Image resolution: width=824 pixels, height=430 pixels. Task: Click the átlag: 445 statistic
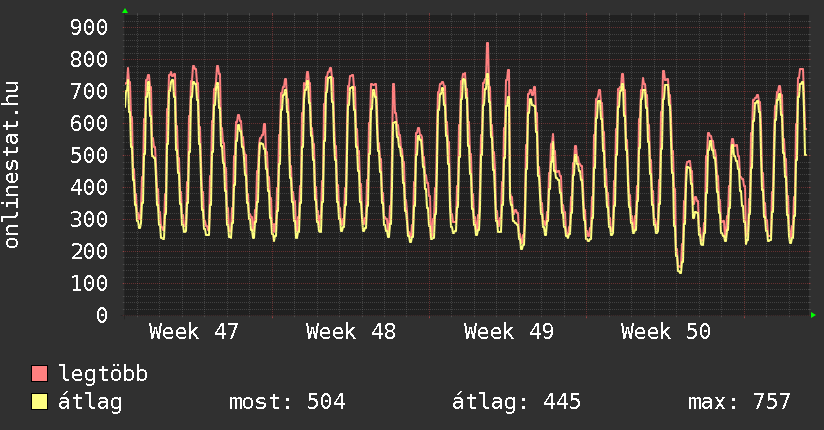[517, 402]
